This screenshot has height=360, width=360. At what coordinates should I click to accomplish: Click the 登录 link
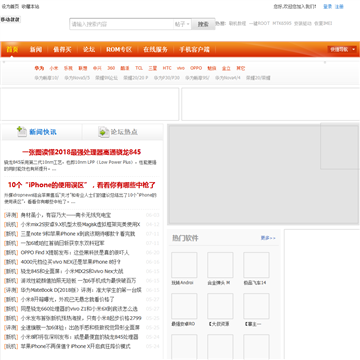[328, 6]
